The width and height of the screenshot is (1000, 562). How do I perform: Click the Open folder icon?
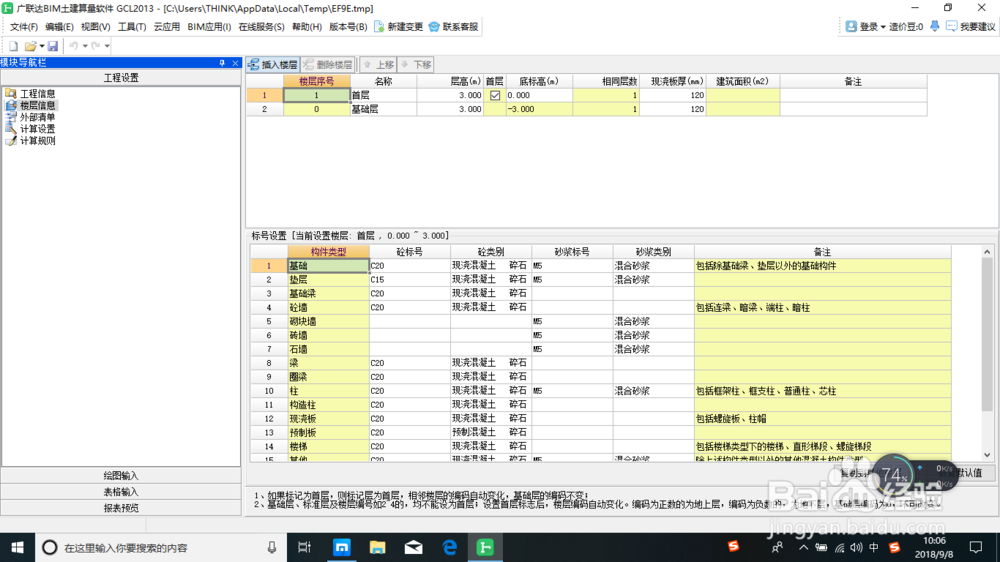pyautogui.click(x=30, y=46)
